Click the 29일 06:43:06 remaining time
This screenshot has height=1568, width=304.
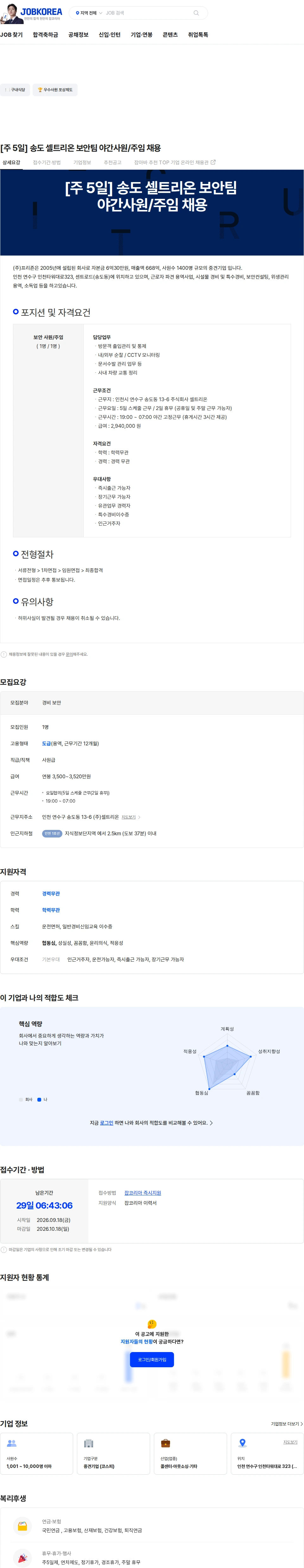[x=44, y=1205]
